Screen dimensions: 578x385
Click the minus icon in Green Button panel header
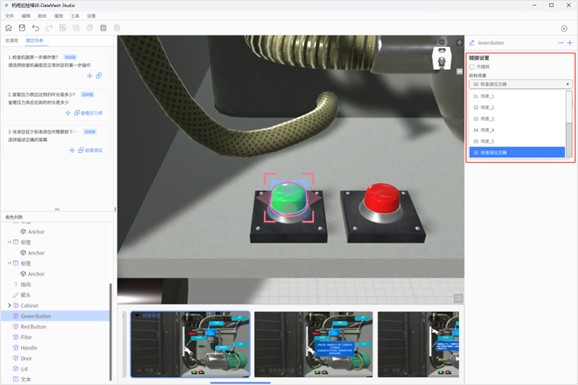point(561,43)
